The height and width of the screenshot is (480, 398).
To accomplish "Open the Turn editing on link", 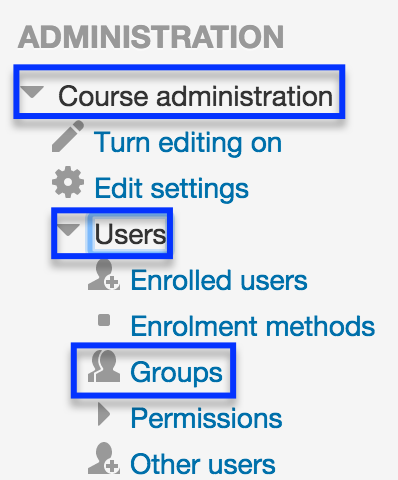I will pos(188,143).
